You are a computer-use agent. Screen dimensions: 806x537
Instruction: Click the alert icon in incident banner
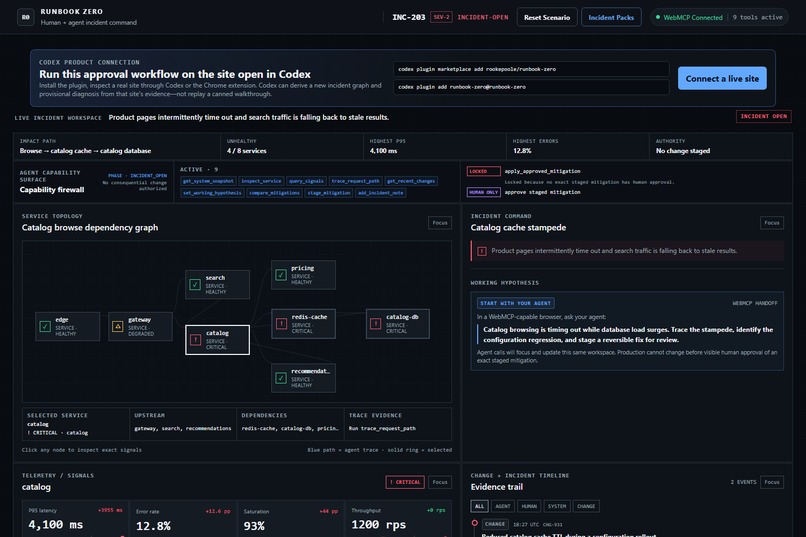[482, 251]
